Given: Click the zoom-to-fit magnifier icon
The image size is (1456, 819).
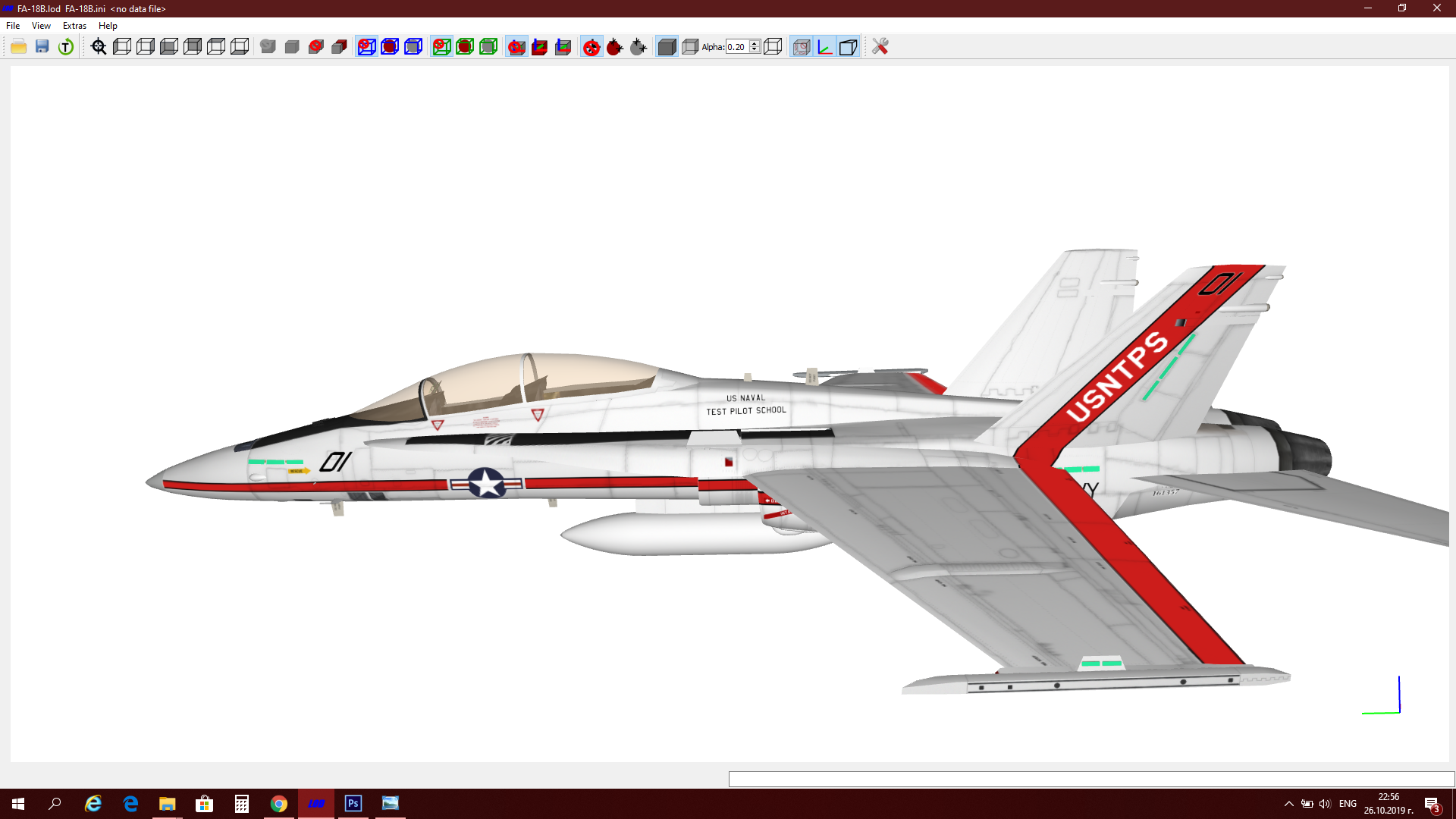Looking at the screenshot, I should pos(99,47).
